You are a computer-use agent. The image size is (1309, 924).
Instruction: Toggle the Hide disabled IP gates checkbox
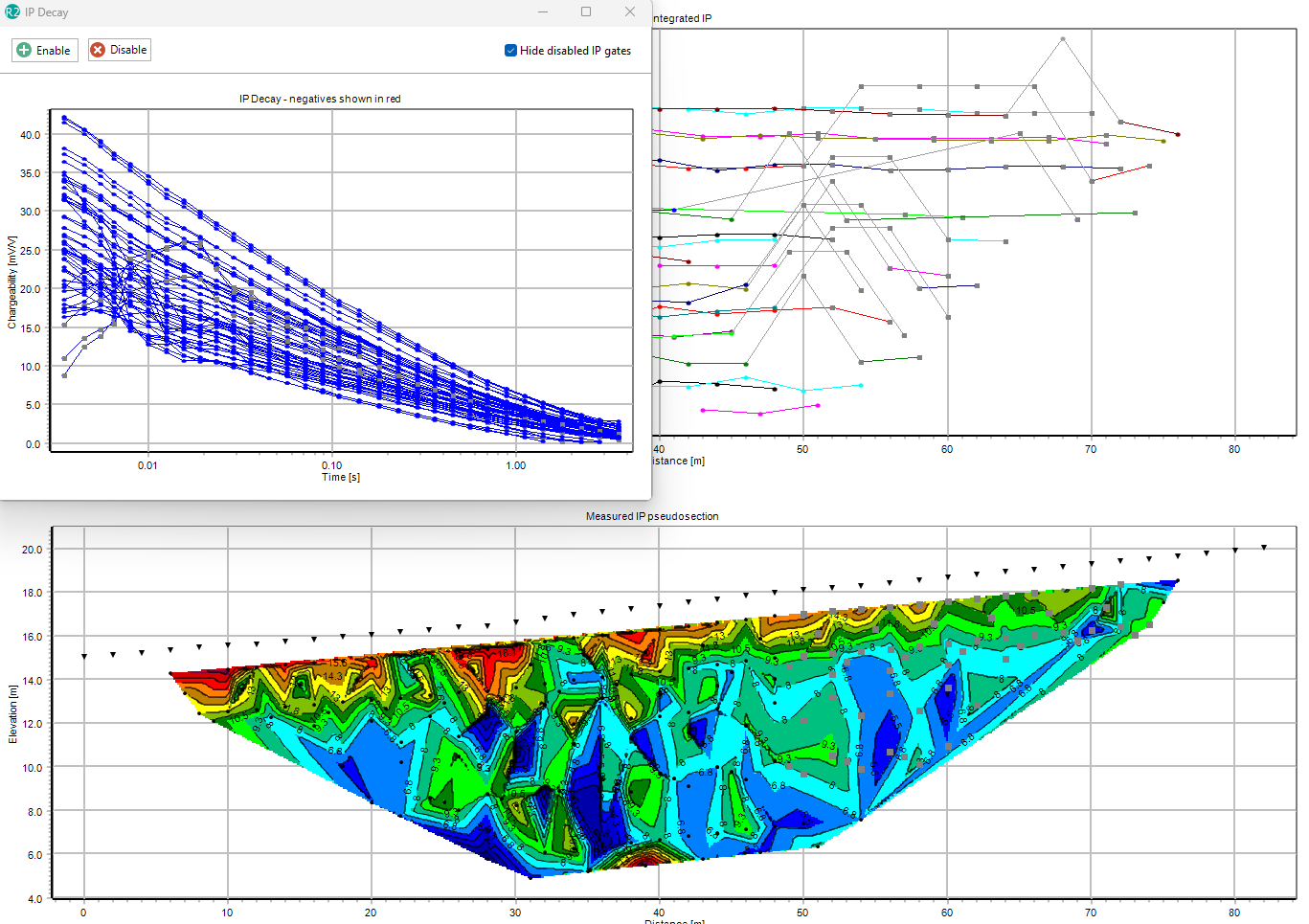click(511, 51)
